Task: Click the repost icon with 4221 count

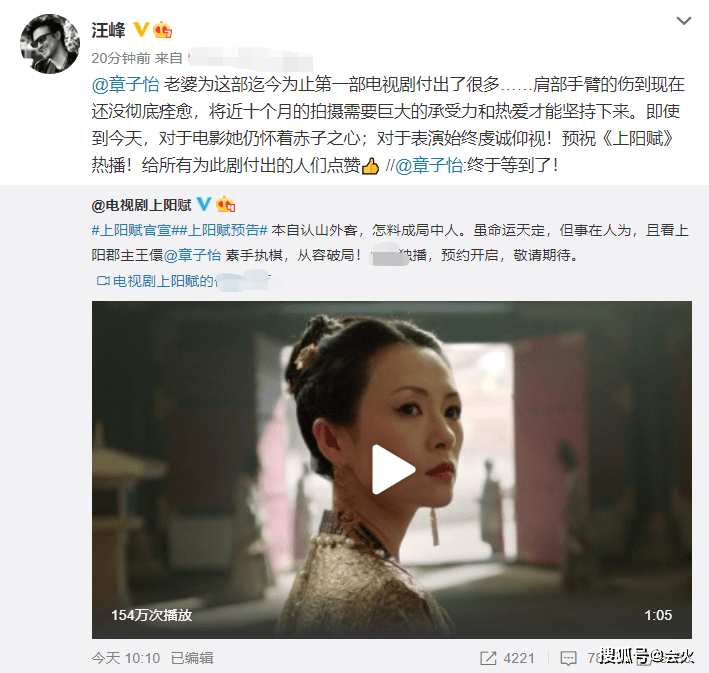Action: [488, 658]
